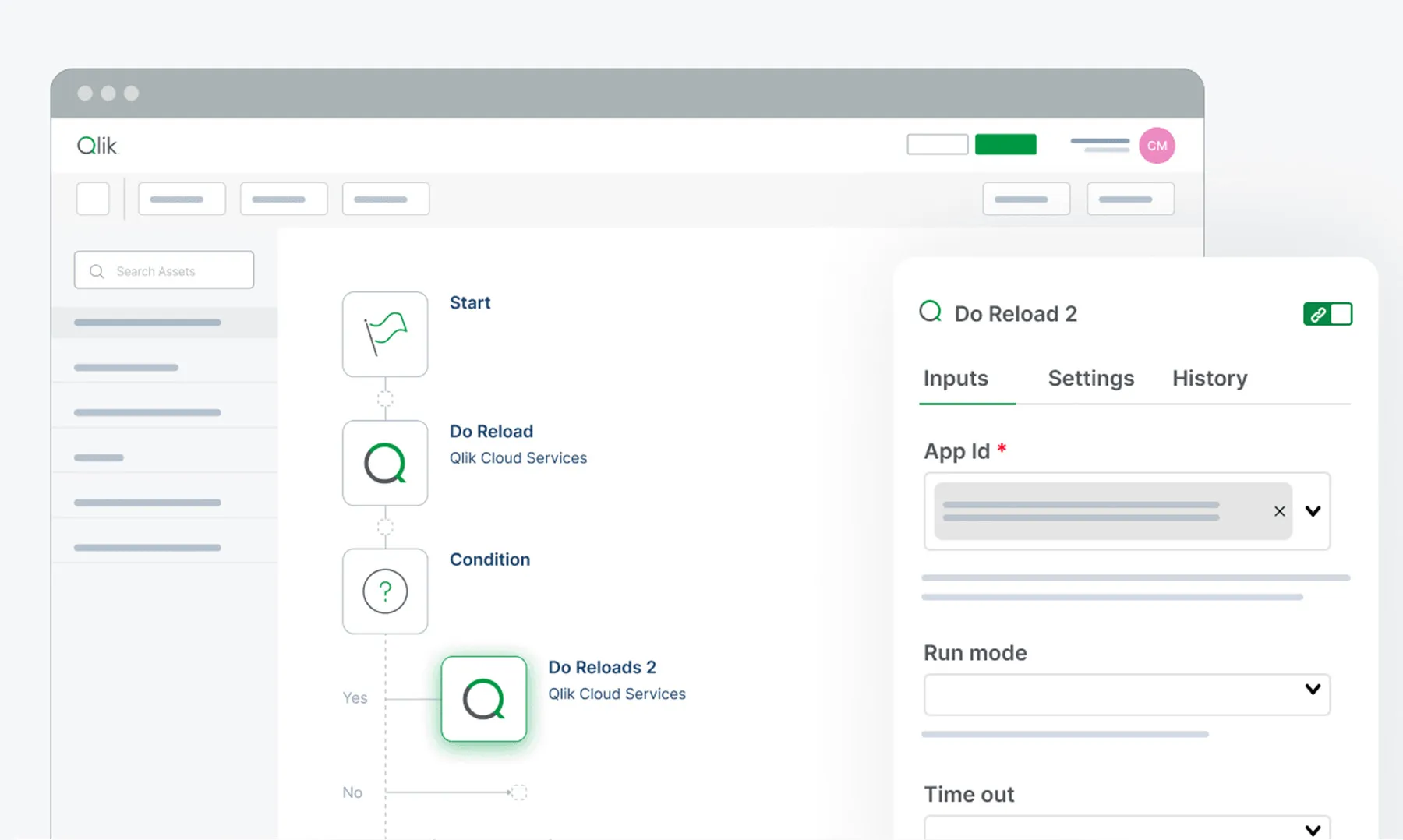Click connector between Start and Do Reload
The image size is (1403, 840).
385,399
